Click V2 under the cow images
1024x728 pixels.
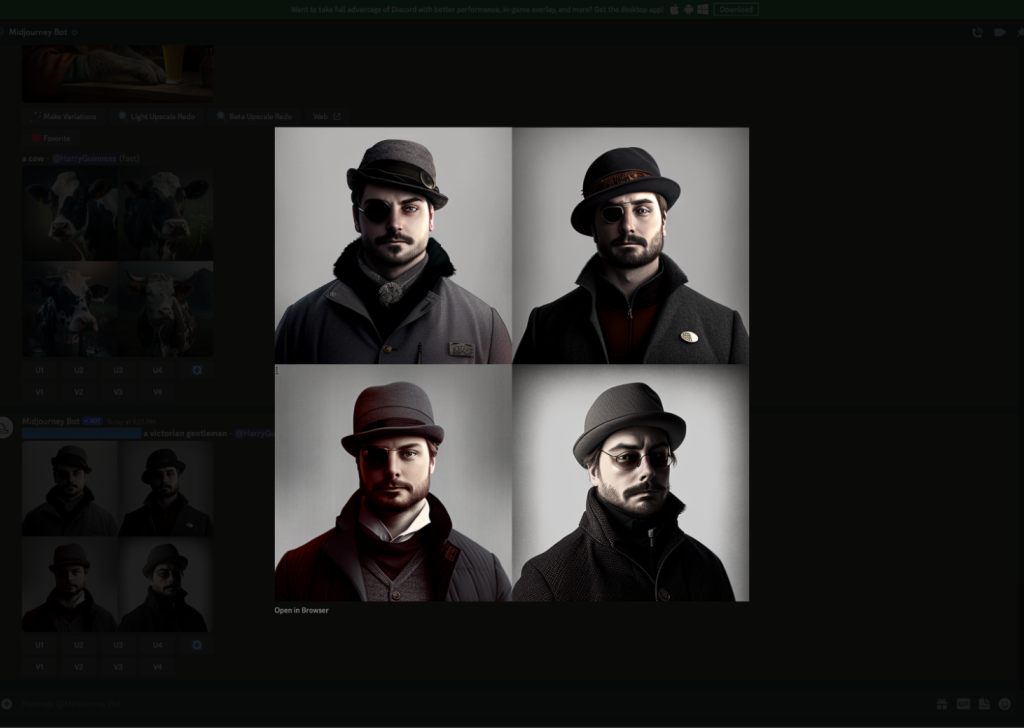point(79,392)
